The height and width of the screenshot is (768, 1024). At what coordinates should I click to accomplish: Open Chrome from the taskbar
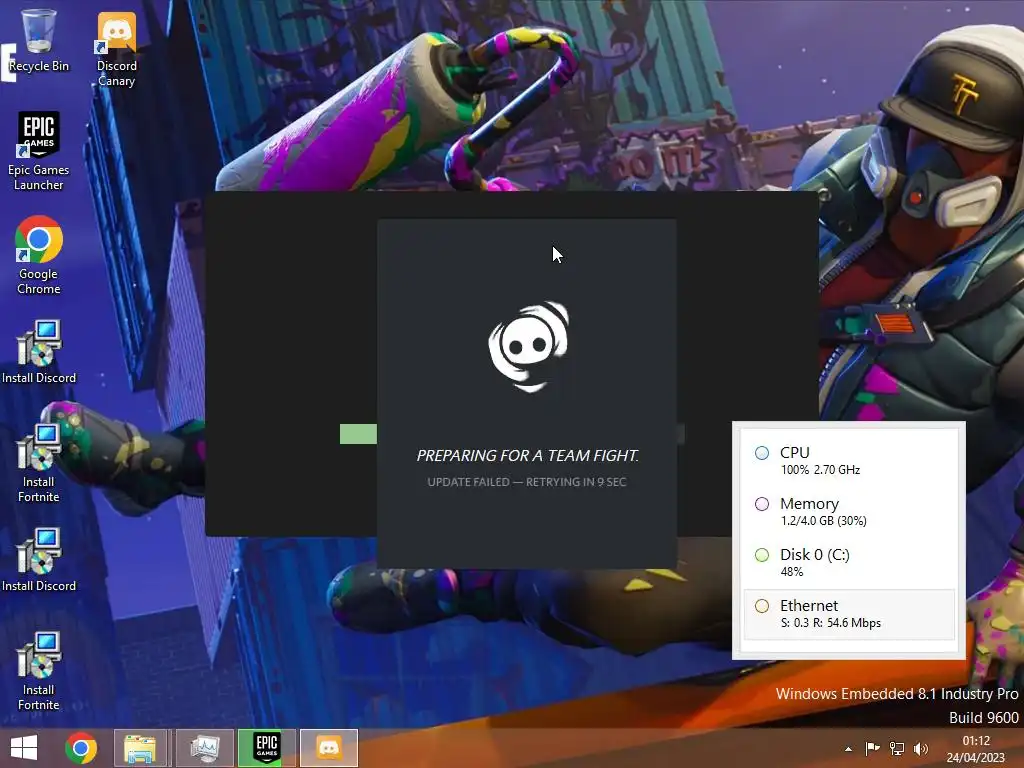point(81,748)
